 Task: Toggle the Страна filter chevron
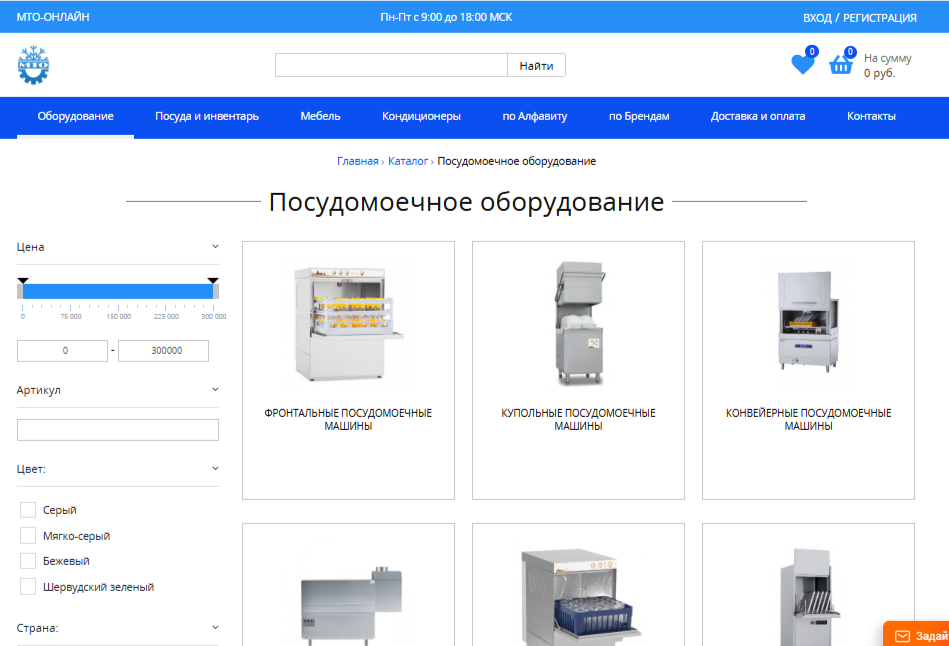click(215, 628)
